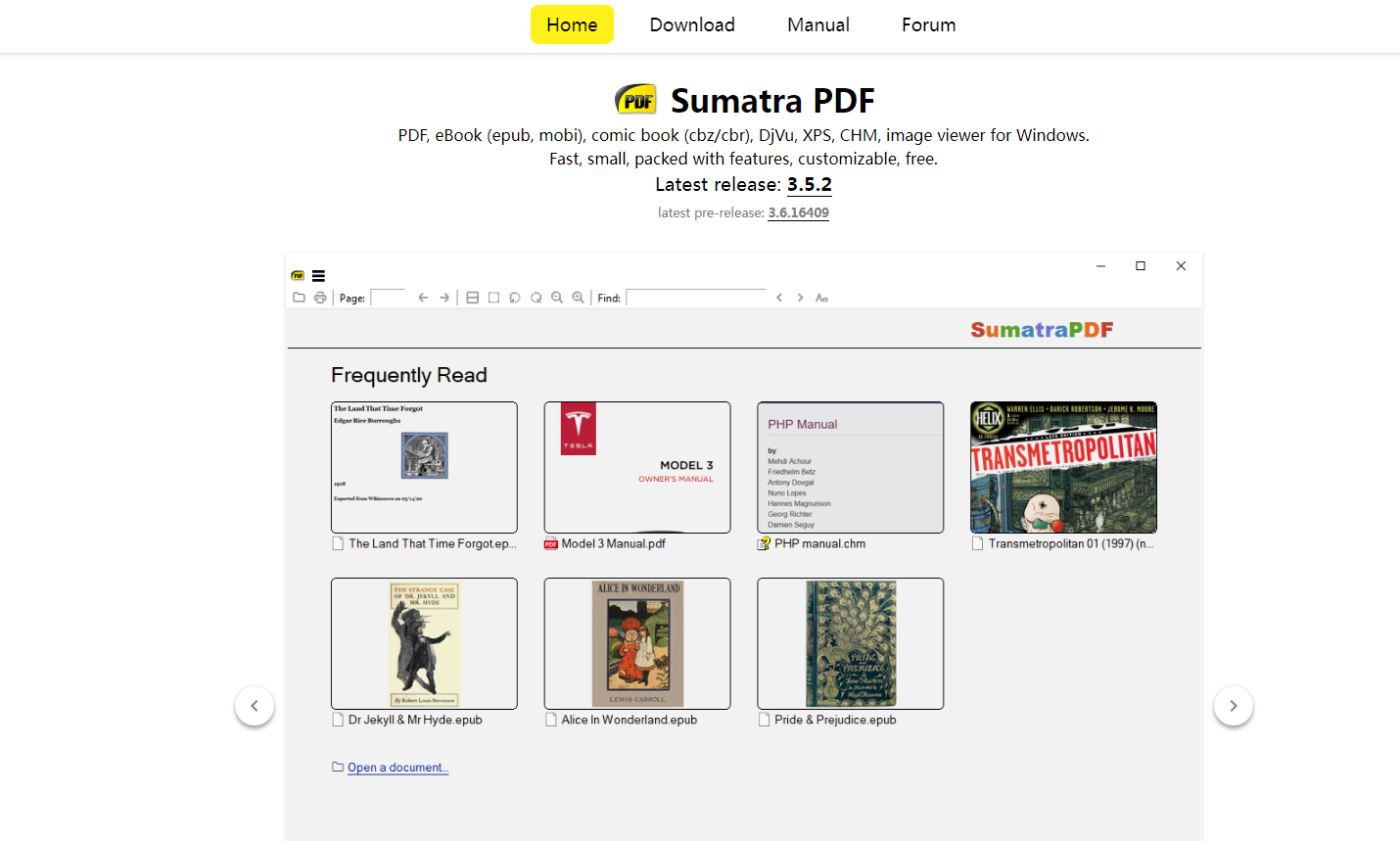Click the document icon beside Pride & Prejudice

[x=764, y=720]
